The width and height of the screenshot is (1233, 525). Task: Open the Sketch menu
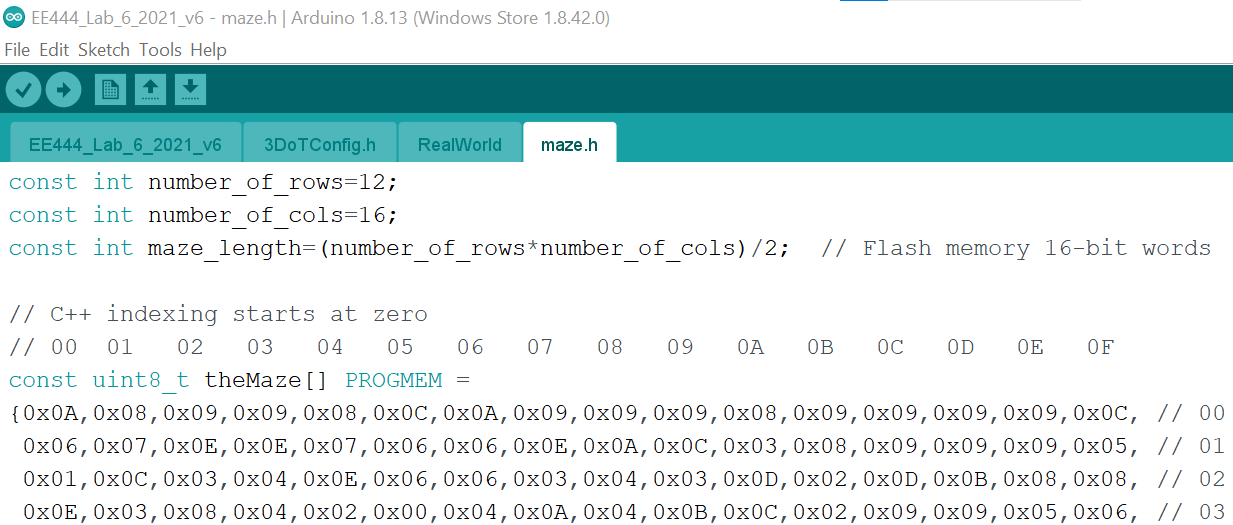(104, 49)
